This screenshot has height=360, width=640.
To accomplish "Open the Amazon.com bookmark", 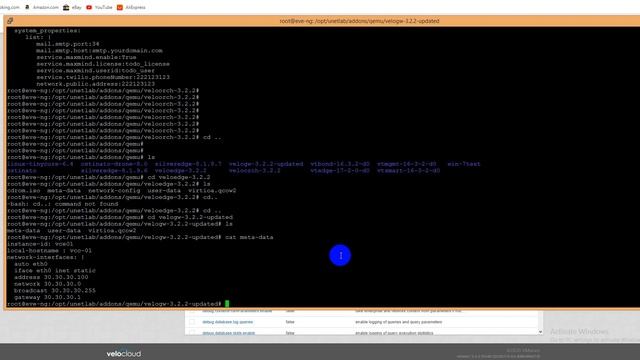I will (x=42, y=7).
